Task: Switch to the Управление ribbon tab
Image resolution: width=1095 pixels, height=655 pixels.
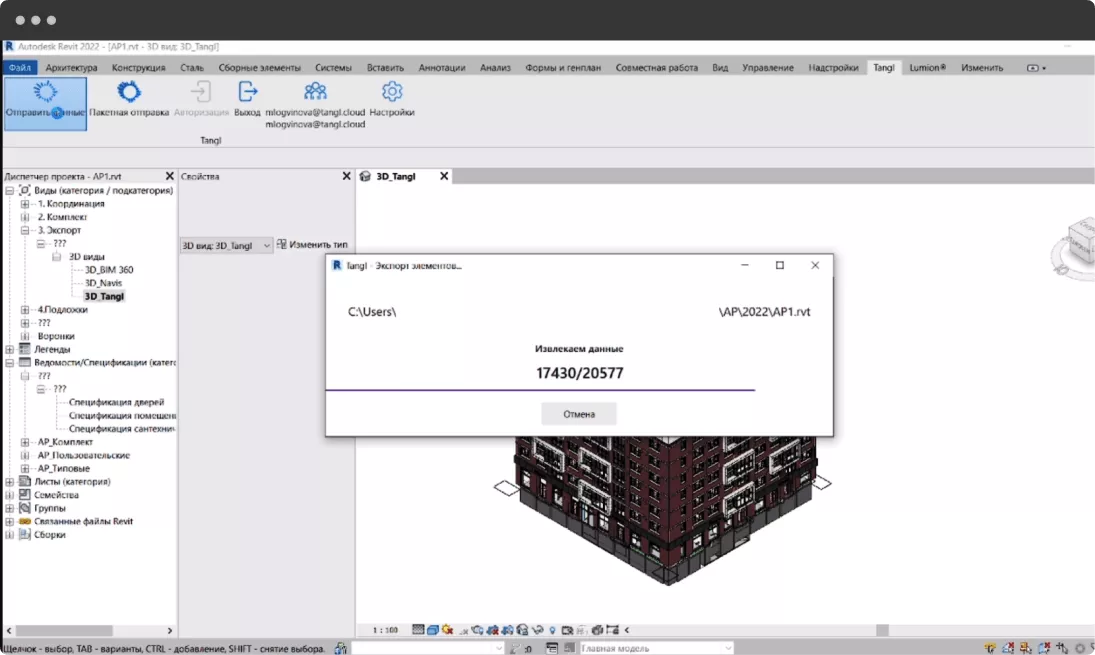Action: pos(768,68)
